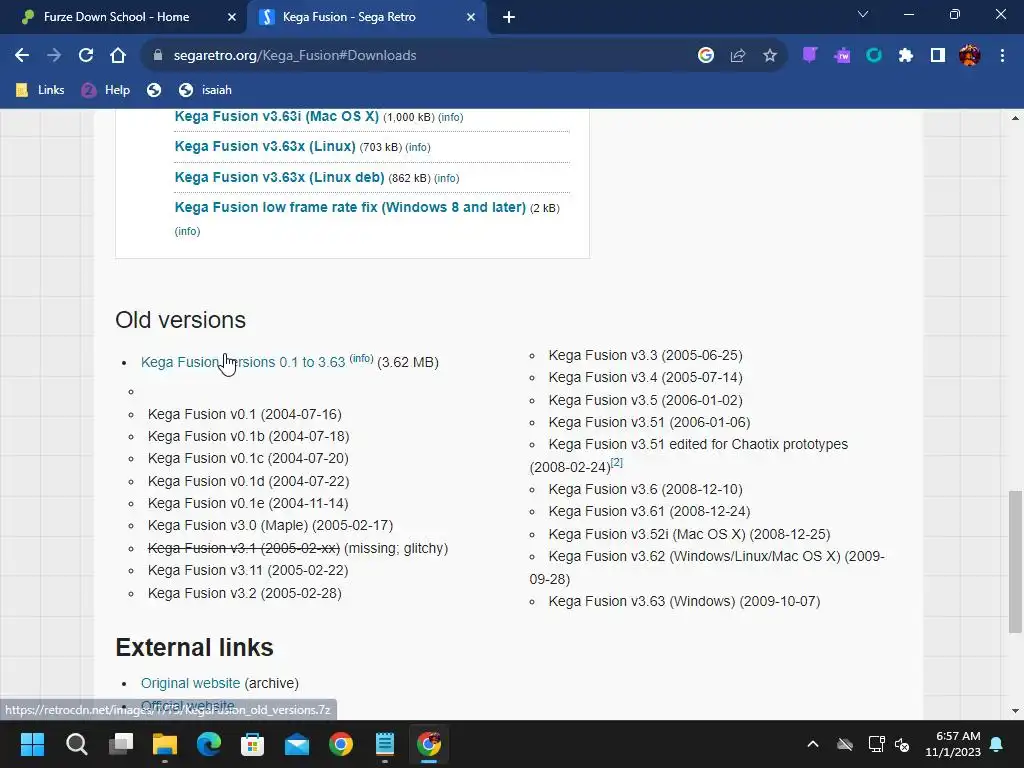Show hidden system tray icons
1024x768 pixels.
click(x=813, y=744)
